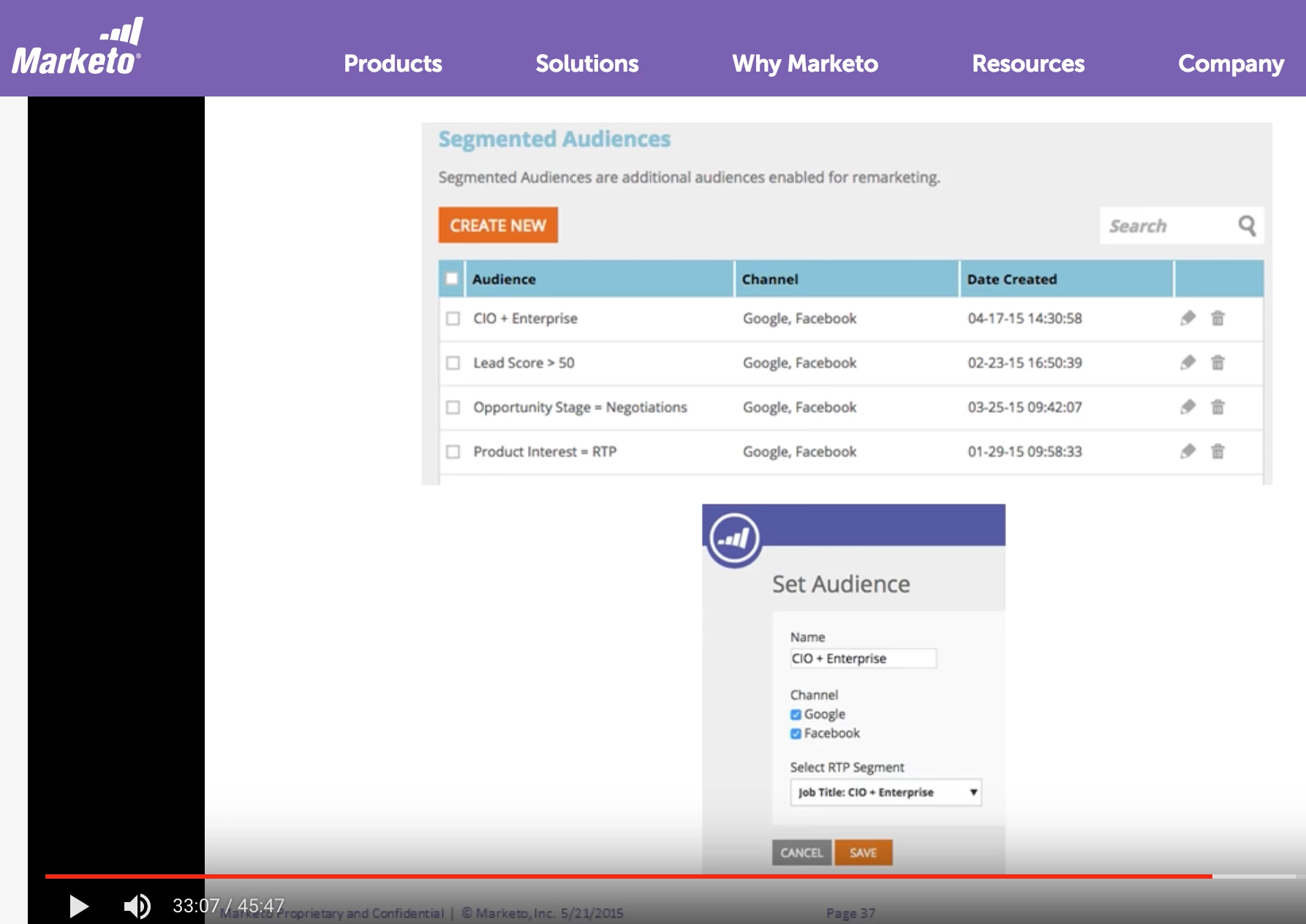Uncheck the Facebook channel checkbox

(796, 734)
